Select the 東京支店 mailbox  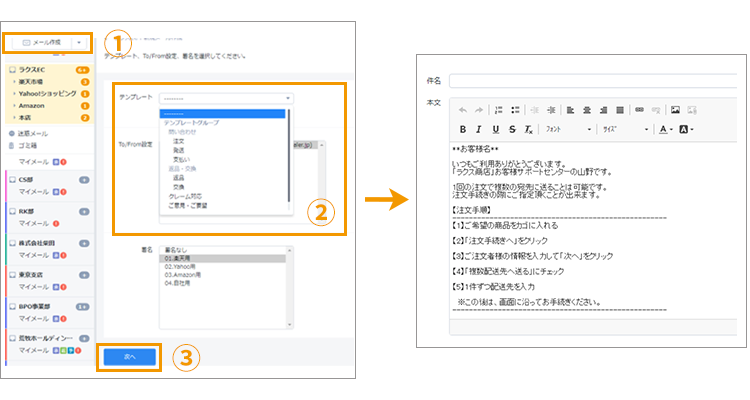pyautogui.click(x=30, y=275)
